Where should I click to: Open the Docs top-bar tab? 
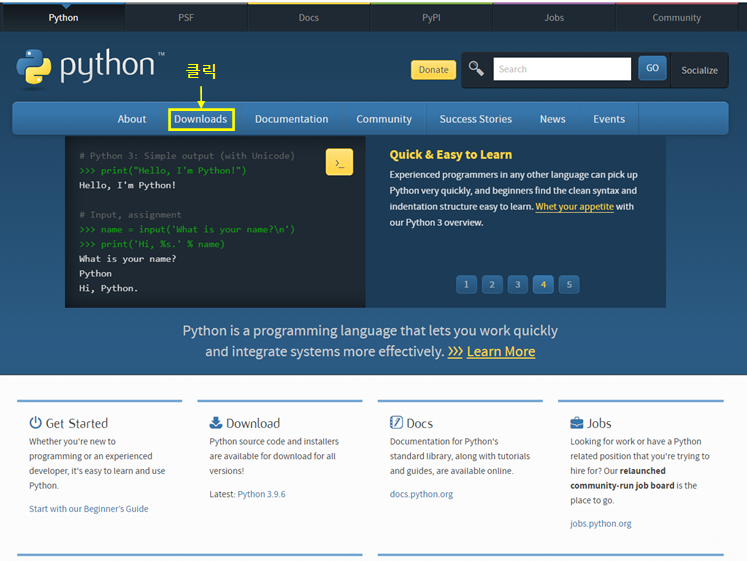pos(309,18)
